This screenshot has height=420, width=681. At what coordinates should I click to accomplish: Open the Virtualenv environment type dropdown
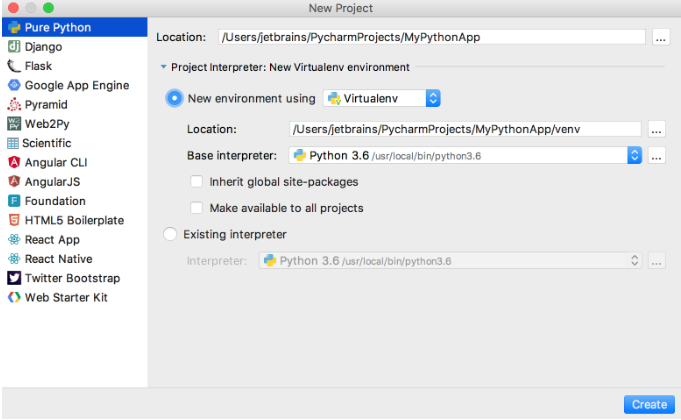382,99
